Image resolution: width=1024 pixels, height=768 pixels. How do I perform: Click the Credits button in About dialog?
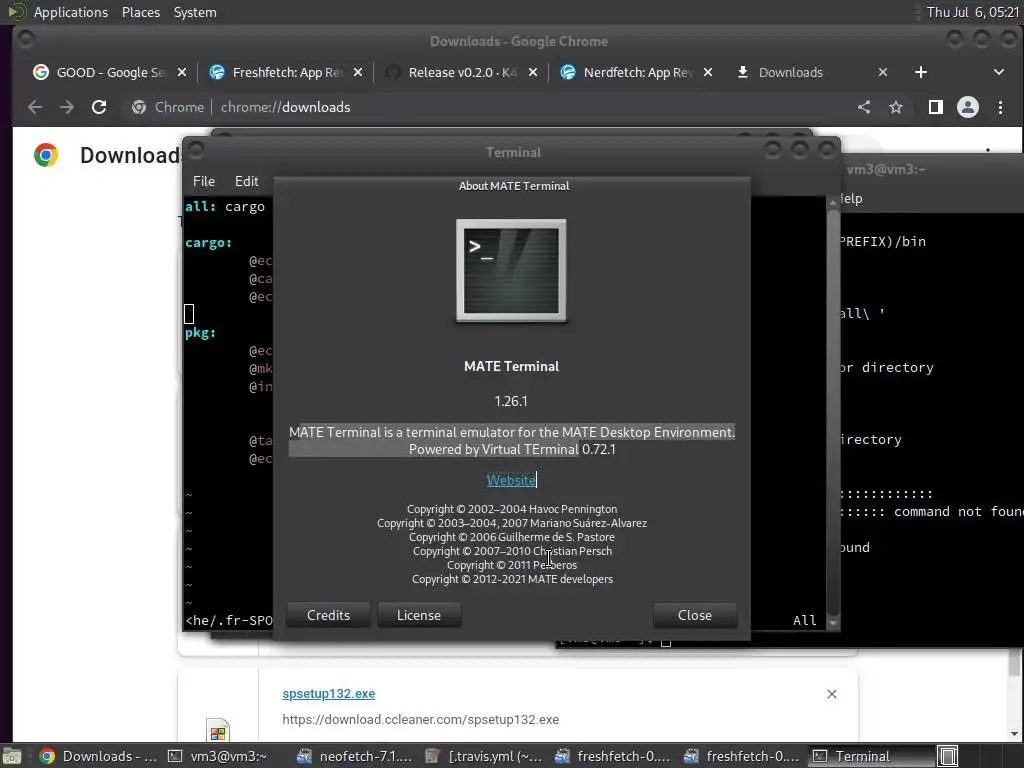[328, 615]
